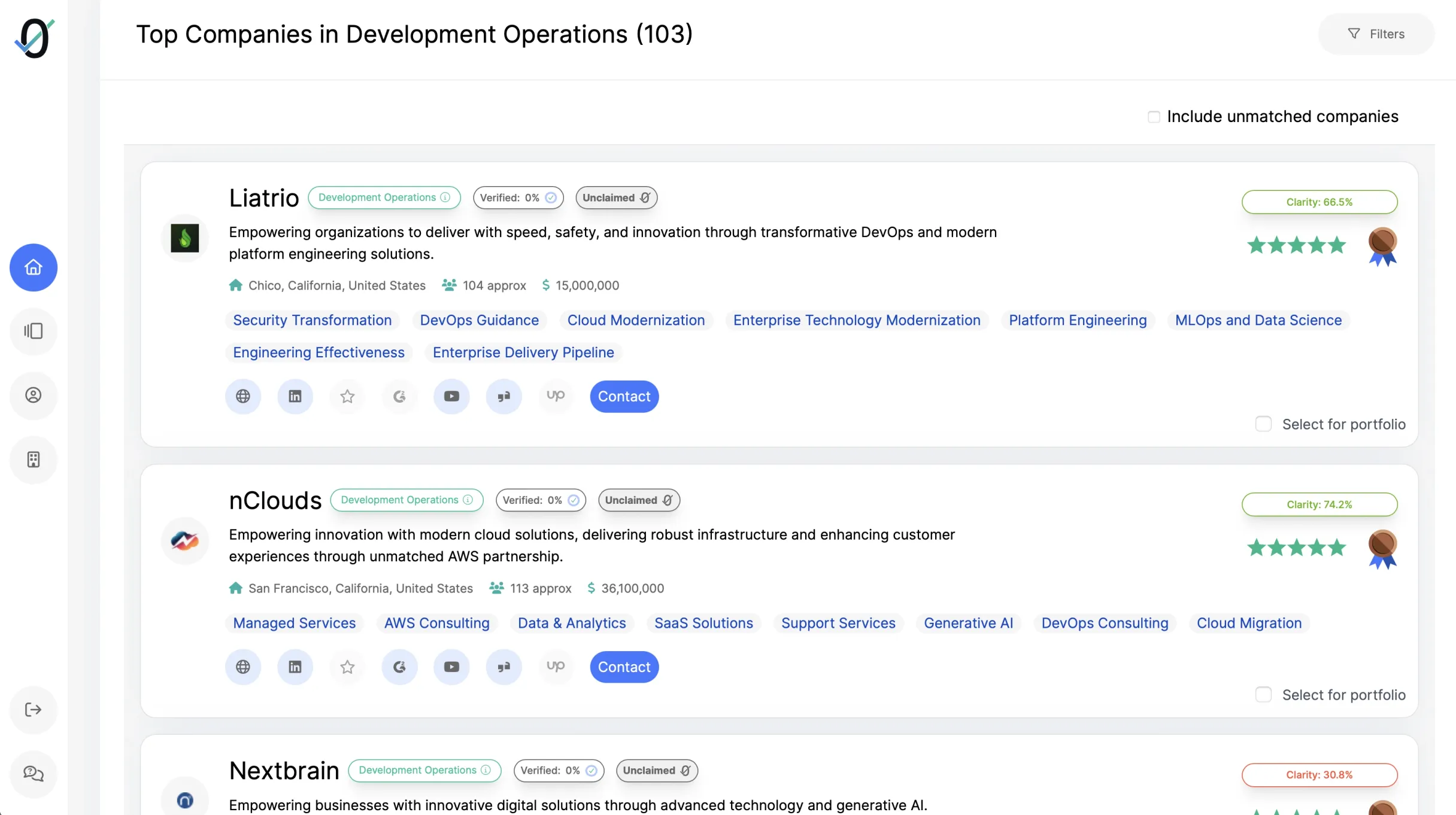
Task: Open nClouds Upwork icon
Action: coord(556,667)
